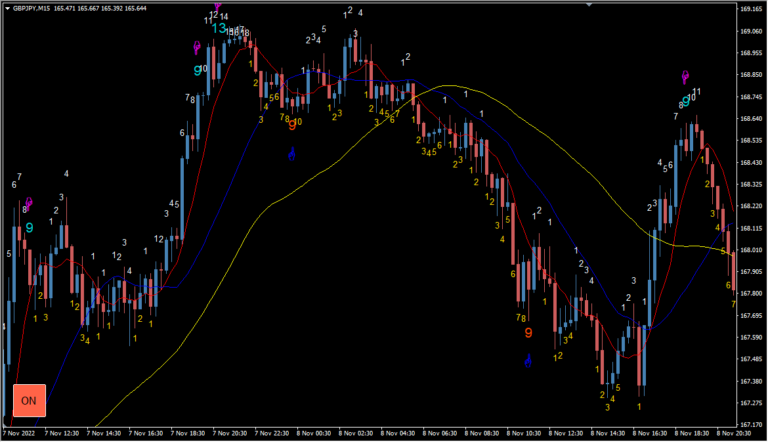Click the blue arrow below red 9, left
768x442 pixels.
(x=291, y=154)
